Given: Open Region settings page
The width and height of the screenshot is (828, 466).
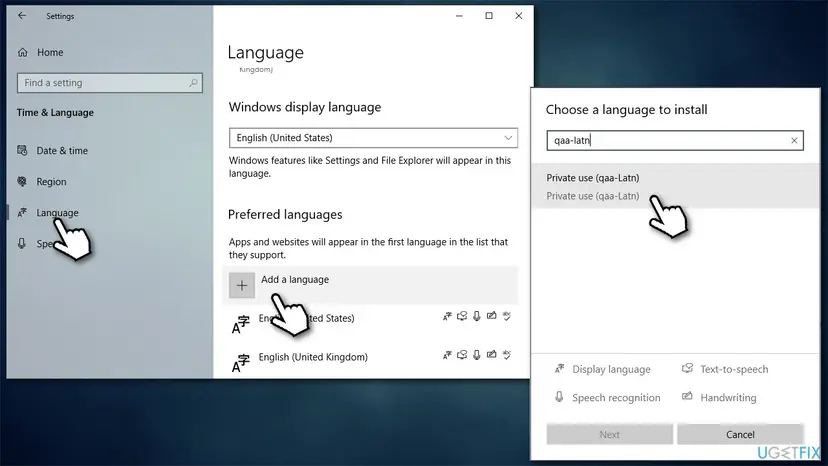Looking at the screenshot, I should pyautogui.click(x=51, y=182).
